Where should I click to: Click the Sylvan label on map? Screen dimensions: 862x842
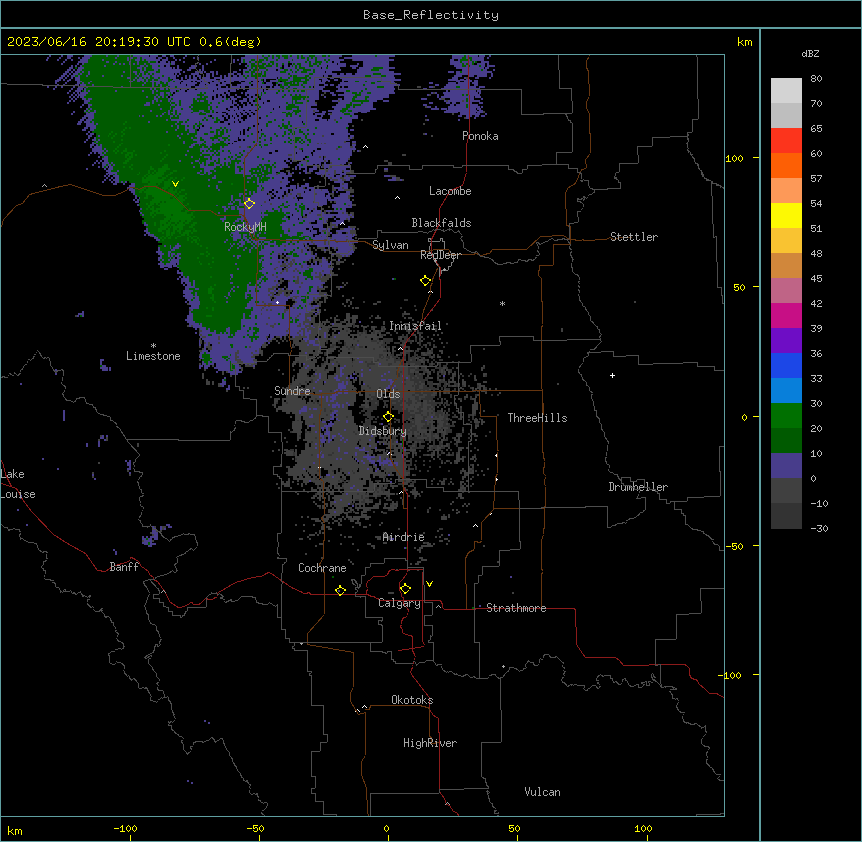pyautogui.click(x=390, y=245)
